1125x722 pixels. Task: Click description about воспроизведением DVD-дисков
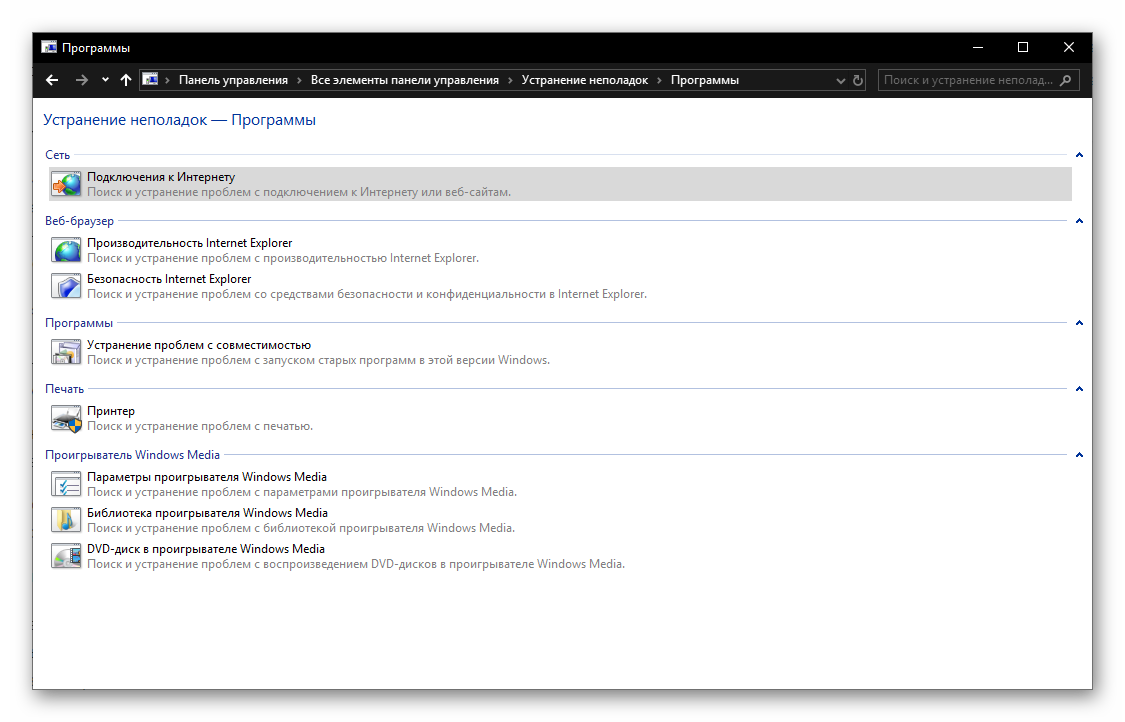[x=356, y=564]
